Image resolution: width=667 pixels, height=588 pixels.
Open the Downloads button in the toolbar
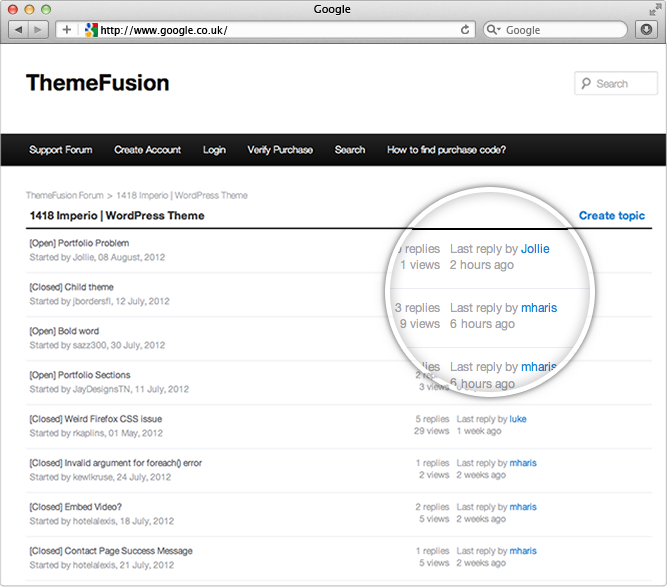[647, 30]
